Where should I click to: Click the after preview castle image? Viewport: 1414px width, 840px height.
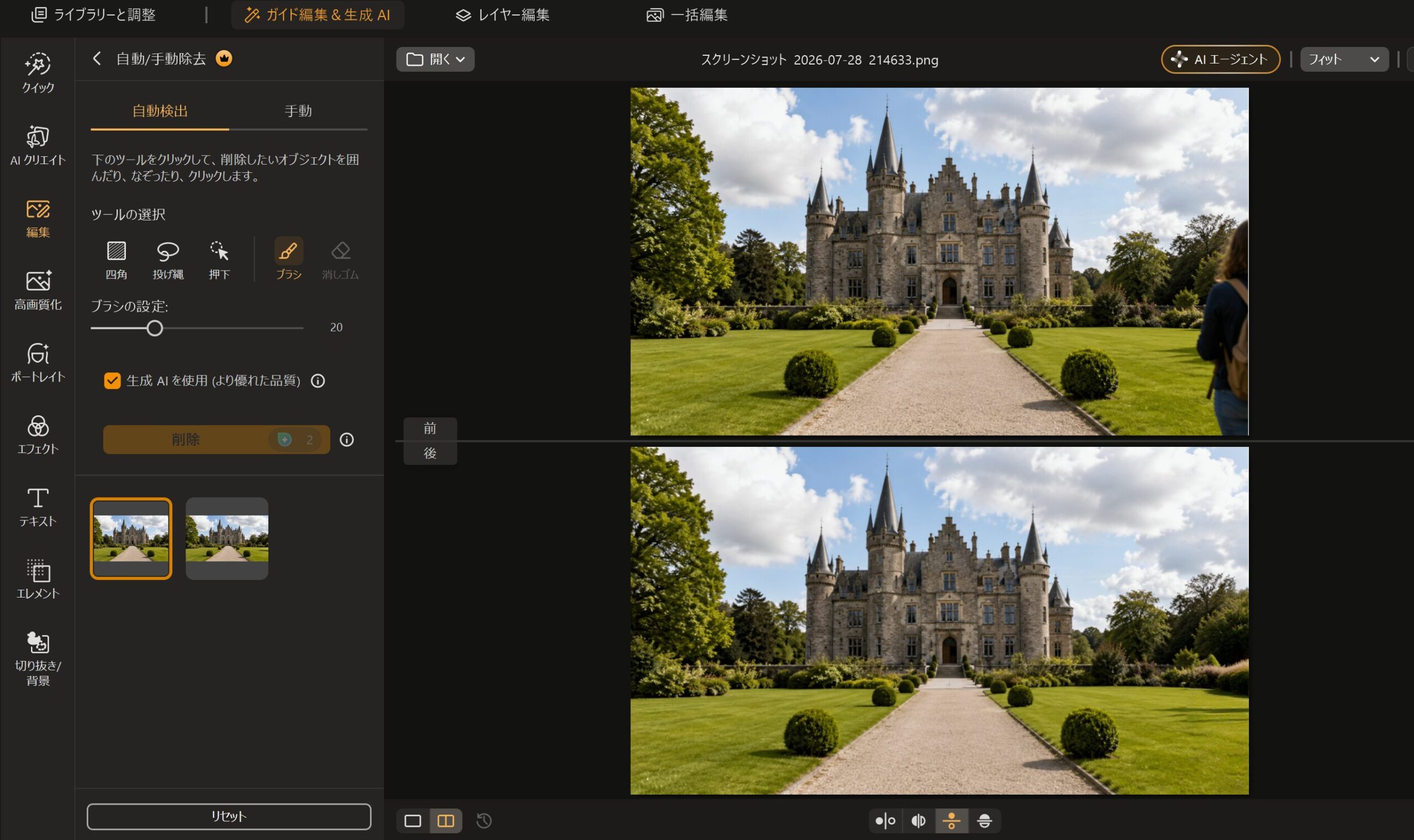click(x=939, y=620)
